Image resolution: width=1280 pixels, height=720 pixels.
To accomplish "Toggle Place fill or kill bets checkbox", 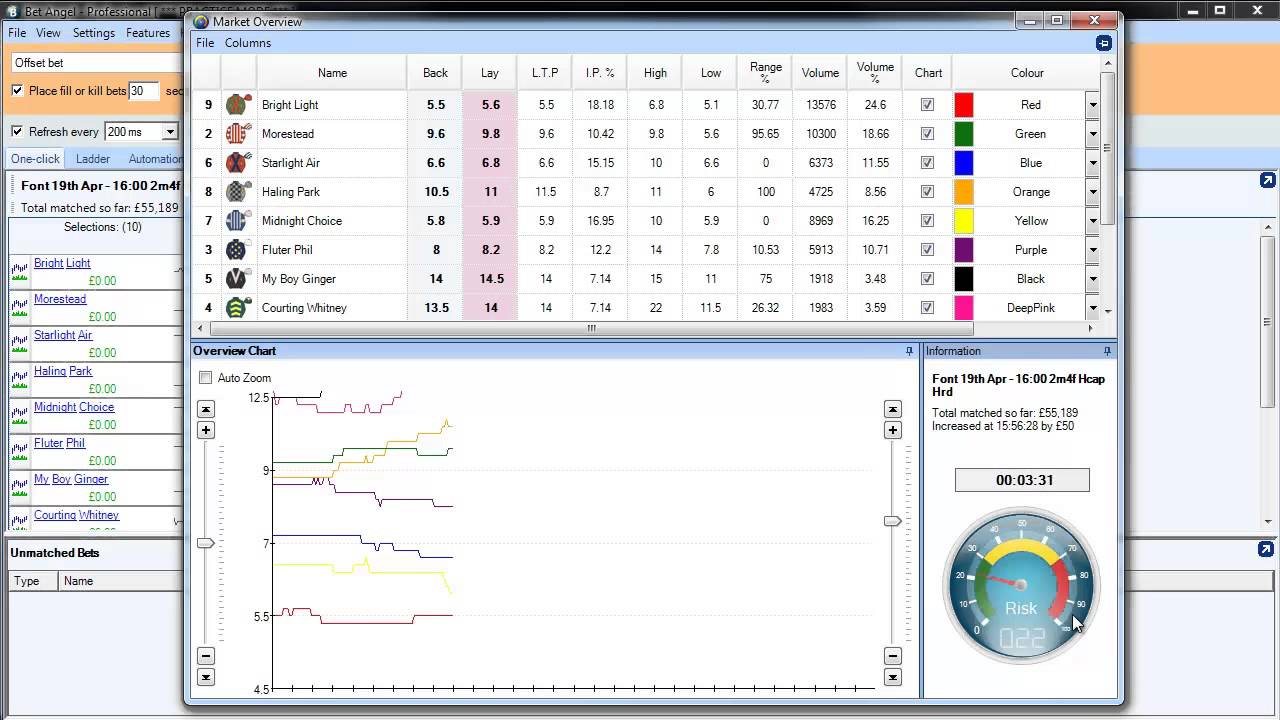I will 17,91.
